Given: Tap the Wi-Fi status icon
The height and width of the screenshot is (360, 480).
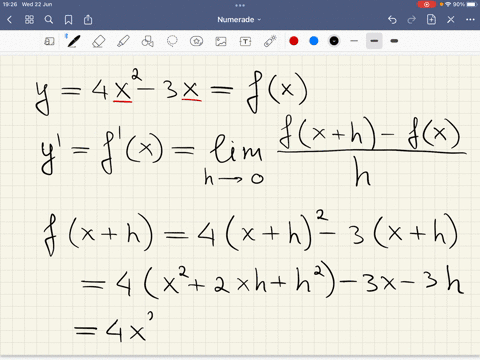Looking at the screenshot, I should click(448, 4).
